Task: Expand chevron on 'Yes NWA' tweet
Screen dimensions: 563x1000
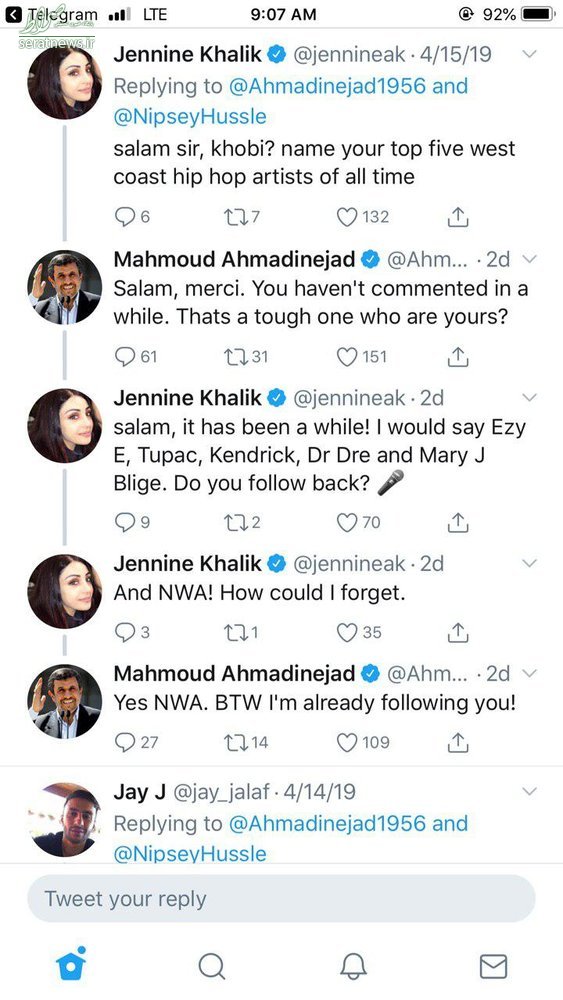Action: tap(529, 673)
